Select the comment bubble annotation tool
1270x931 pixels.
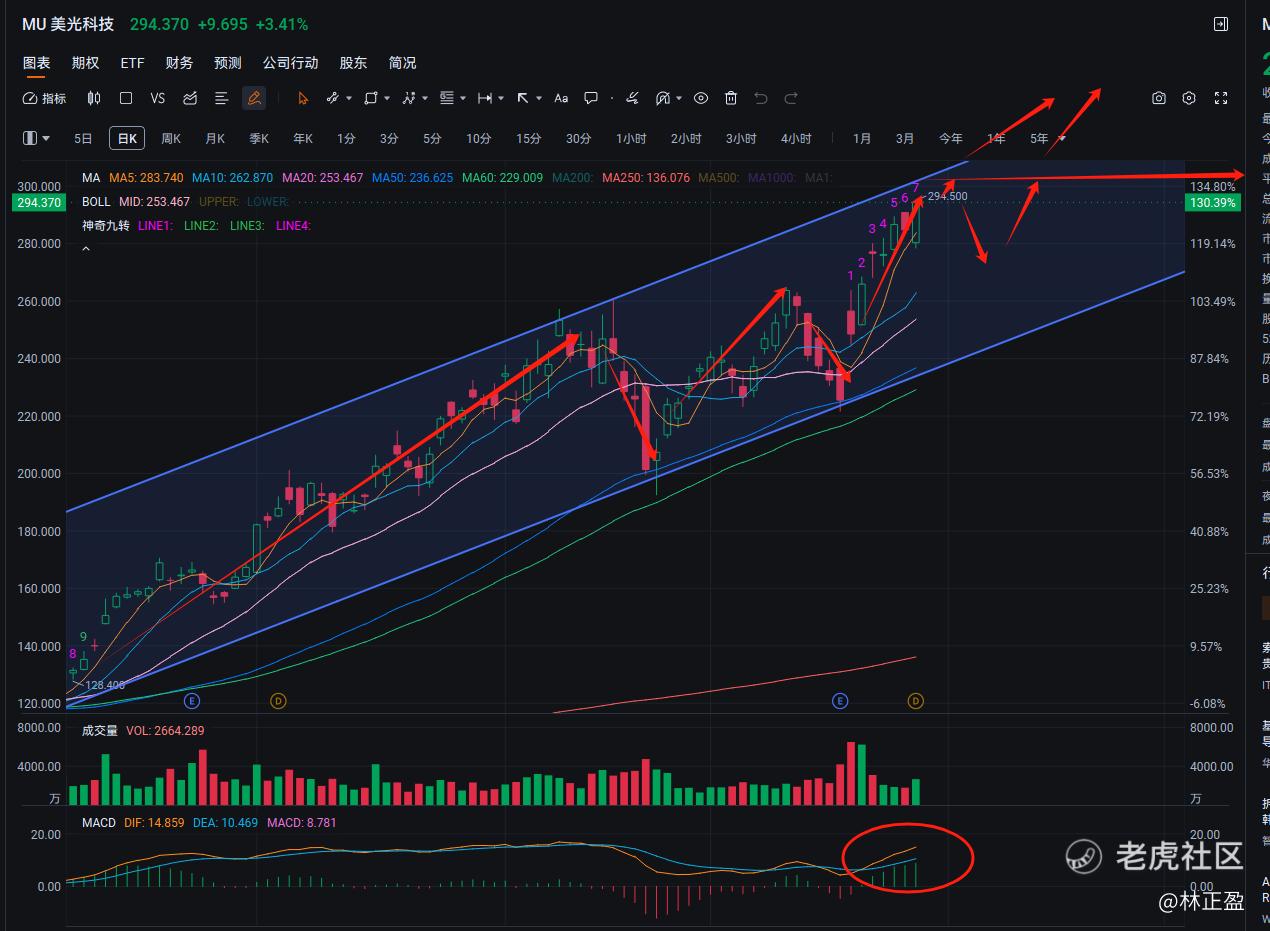point(591,98)
